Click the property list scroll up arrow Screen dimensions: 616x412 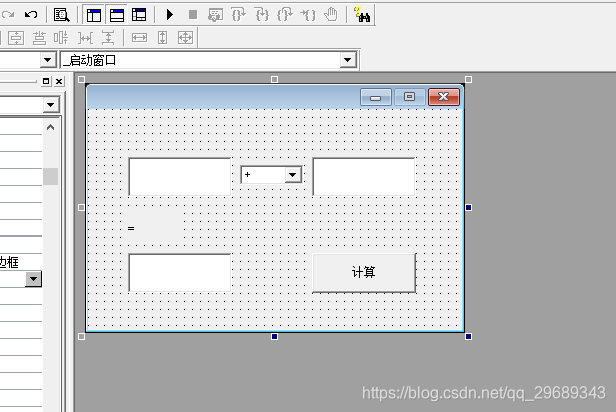click(x=50, y=127)
